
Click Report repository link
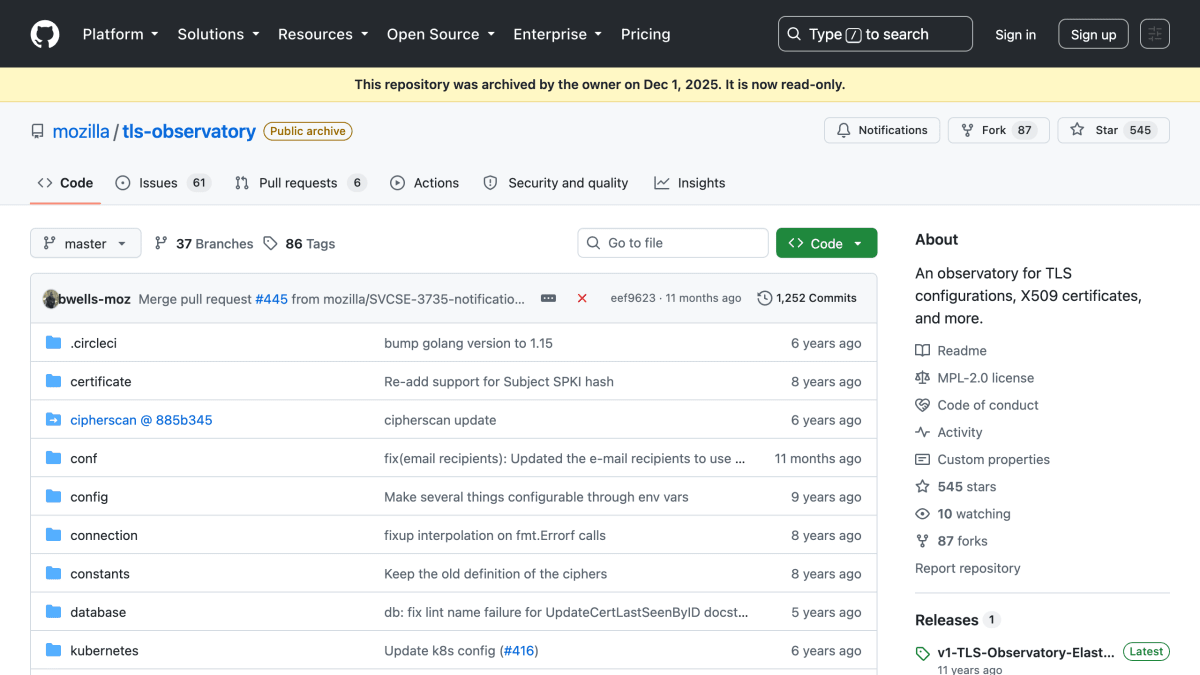point(968,568)
